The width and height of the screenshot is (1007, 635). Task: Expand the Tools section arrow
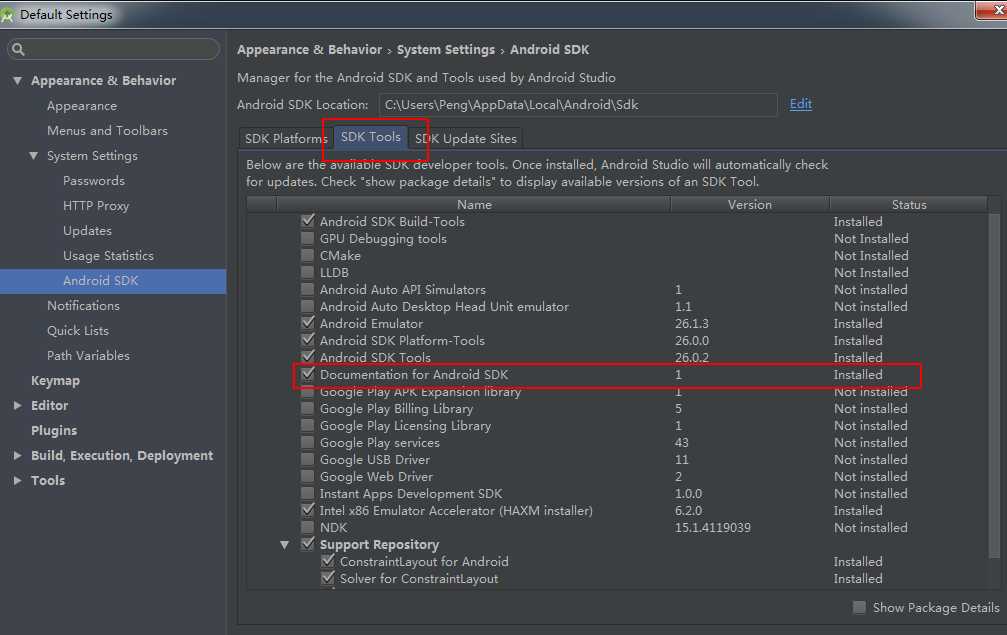[17, 480]
